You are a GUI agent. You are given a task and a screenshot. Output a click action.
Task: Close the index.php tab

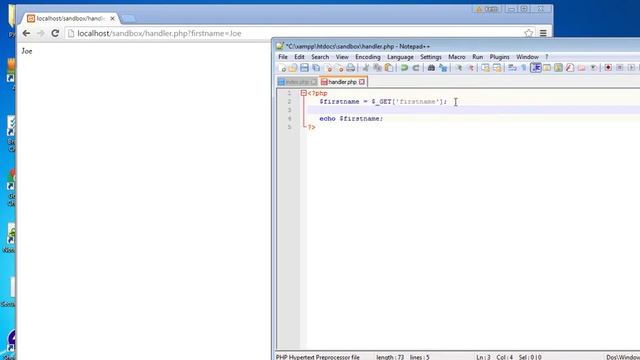[313, 82]
